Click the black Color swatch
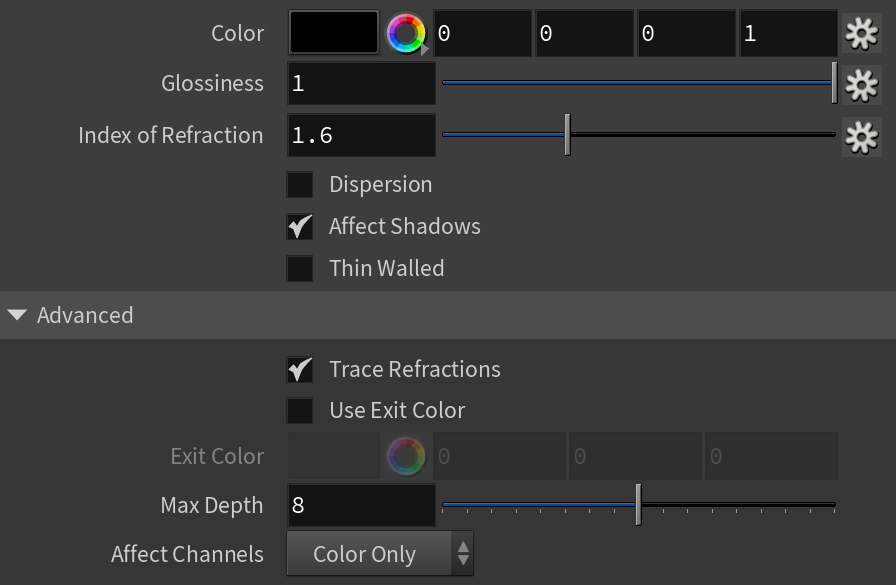896x585 pixels. (334, 33)
